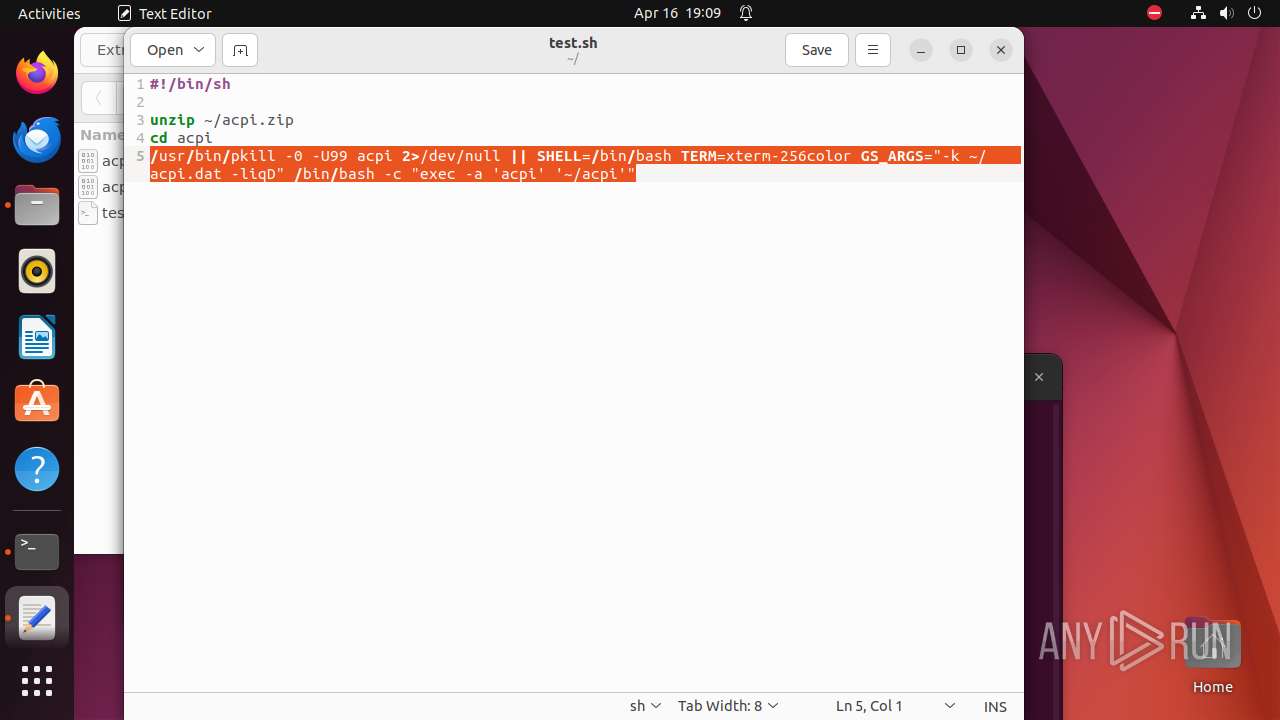This screenshot has width=1280, height=720.
Task: Click line number 5 in gutter
Action: [x=140, y=156]
